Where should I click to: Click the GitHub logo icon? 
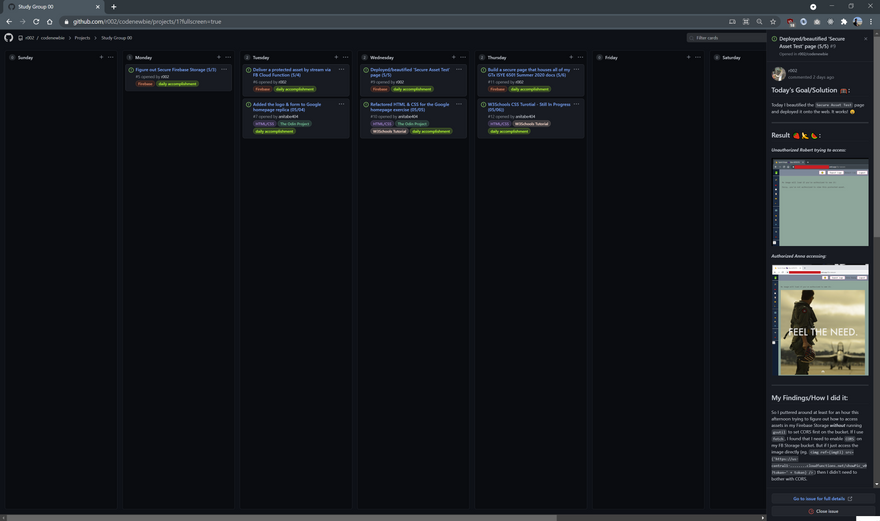coord(9,37)
